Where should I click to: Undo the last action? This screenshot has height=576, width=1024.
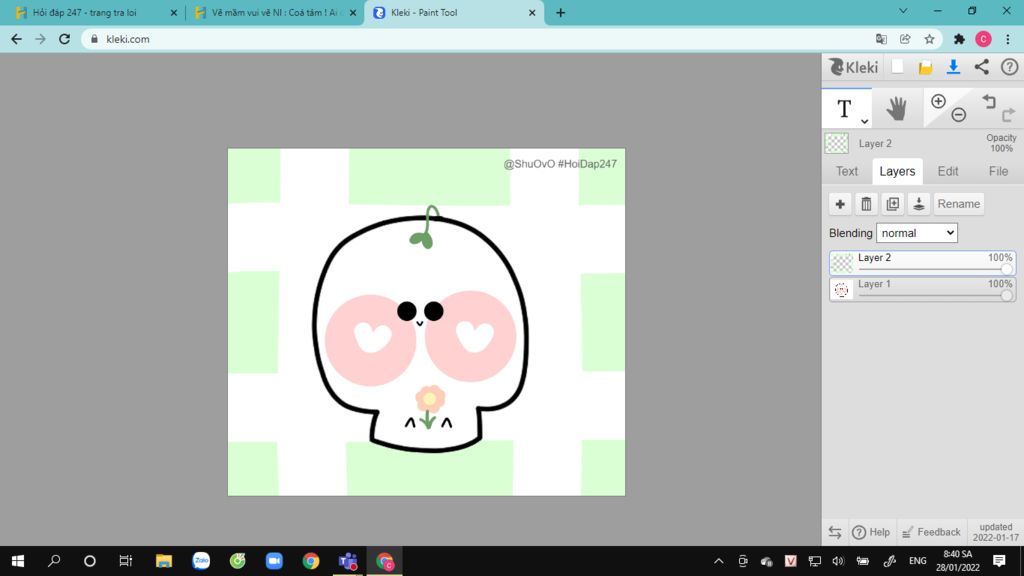989,101
